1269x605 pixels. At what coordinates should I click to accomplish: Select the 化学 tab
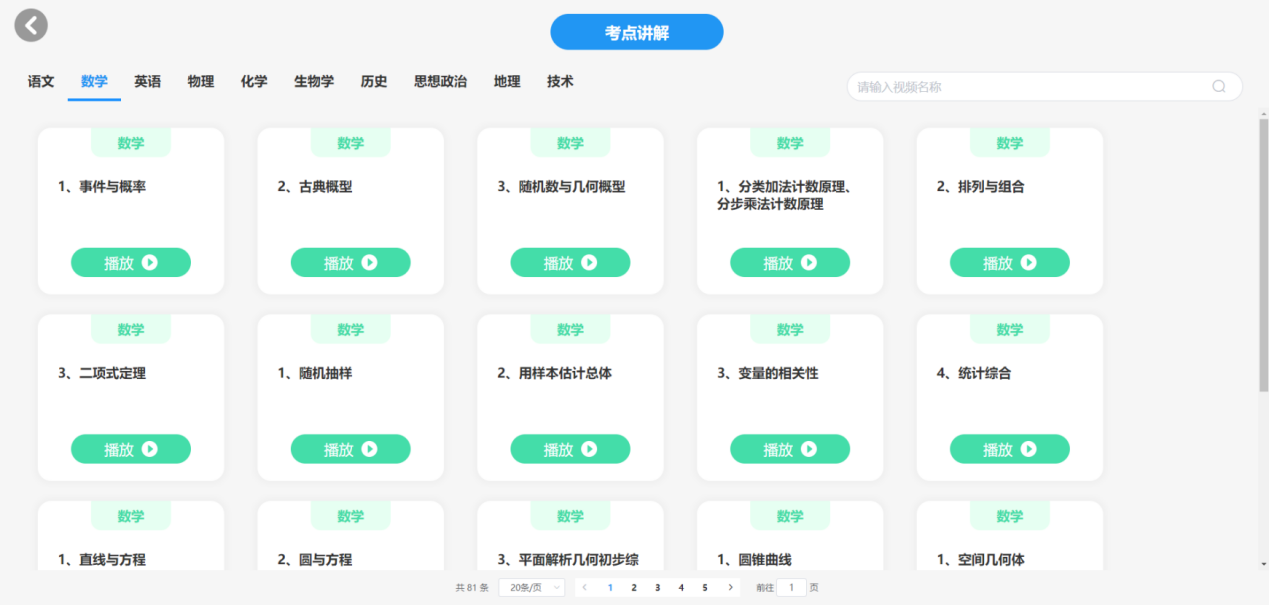(254, 82)
